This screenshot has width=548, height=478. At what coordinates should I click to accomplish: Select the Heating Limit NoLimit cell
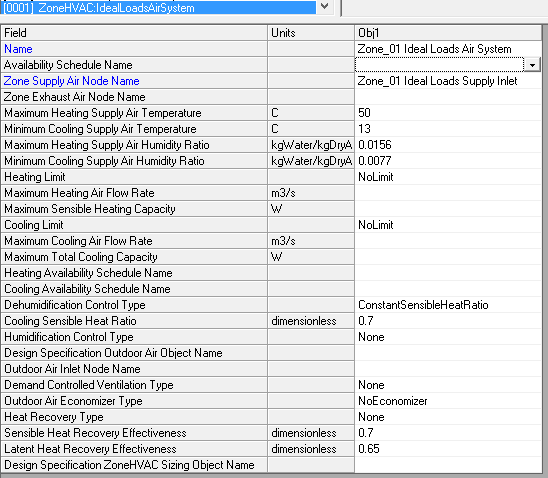[x=448, y=177]
